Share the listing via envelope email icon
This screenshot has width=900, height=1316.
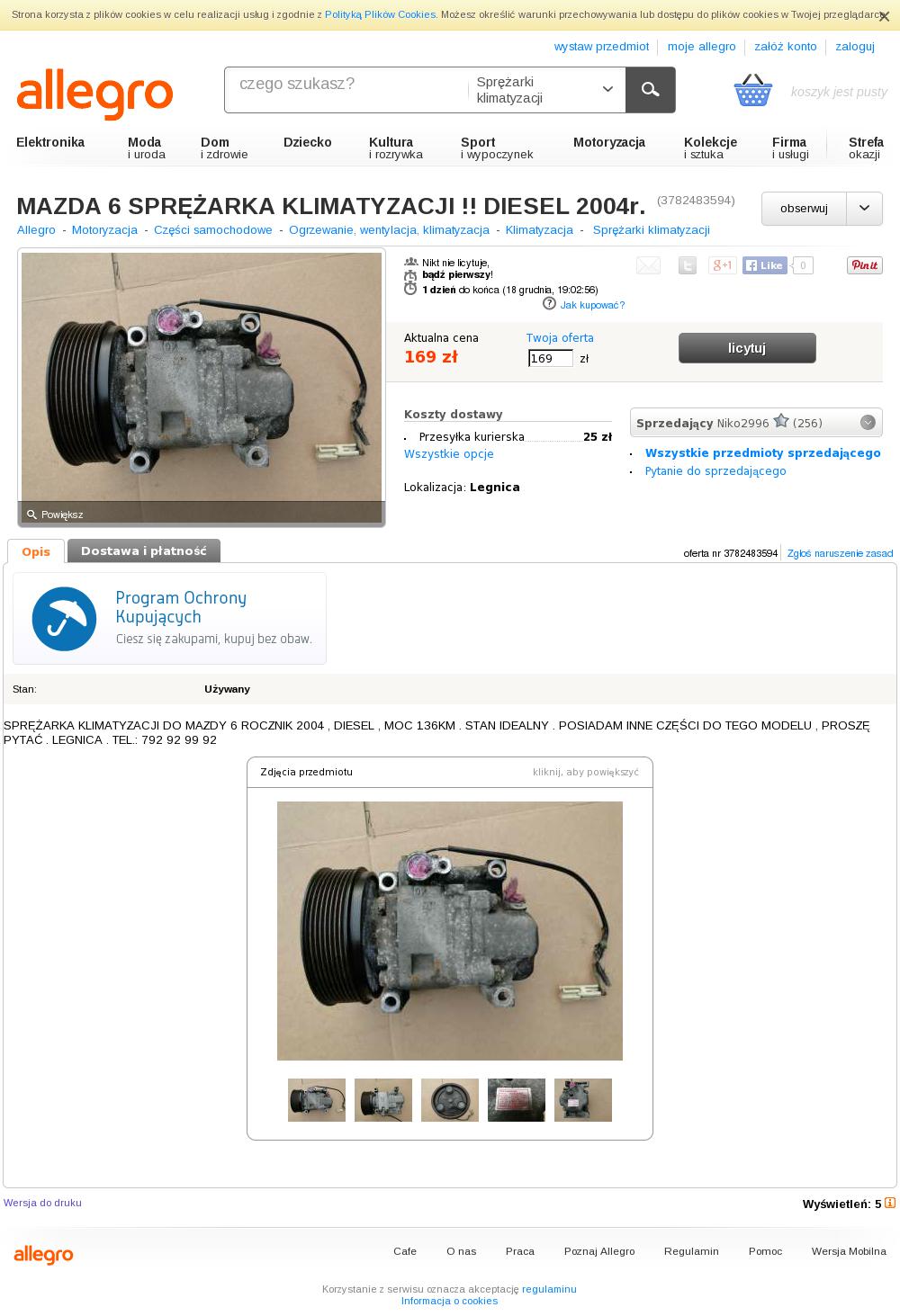tap(648, 265)
